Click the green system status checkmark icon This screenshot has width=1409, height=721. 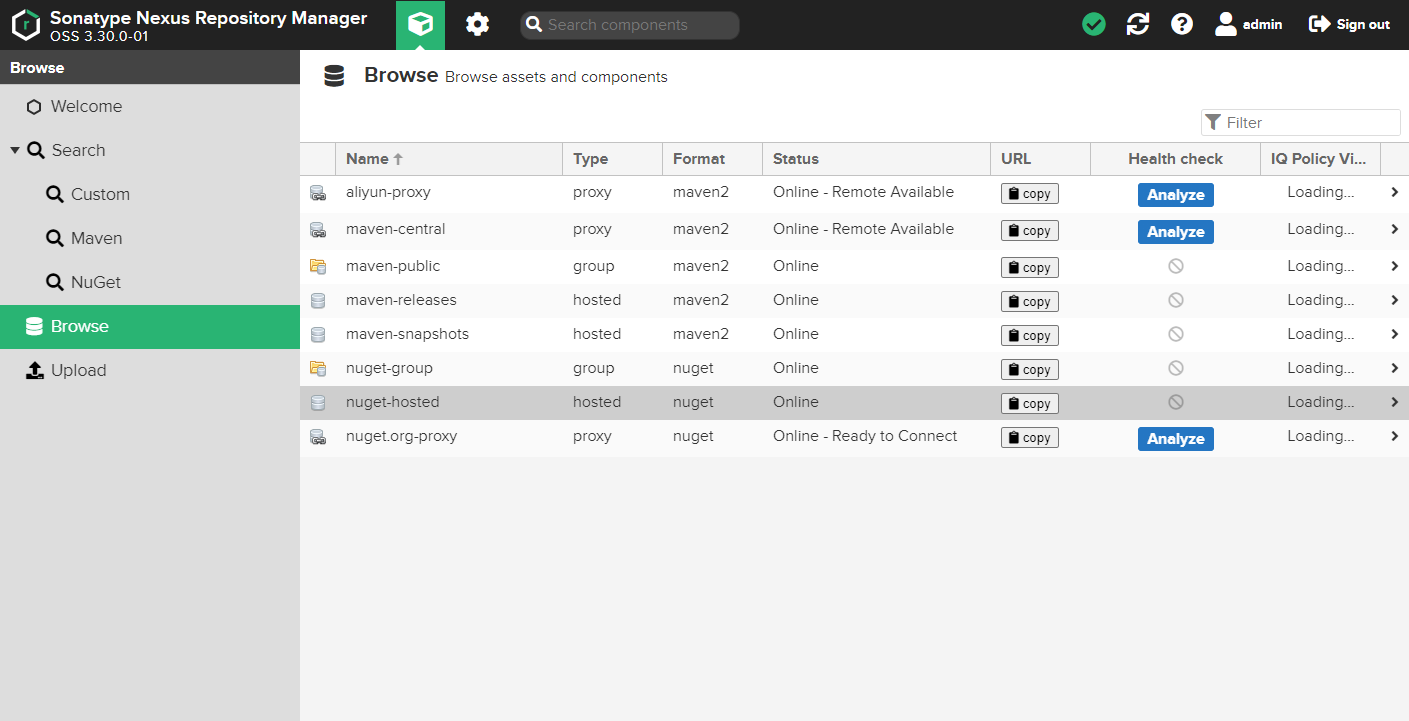(x=1093, y=24)
